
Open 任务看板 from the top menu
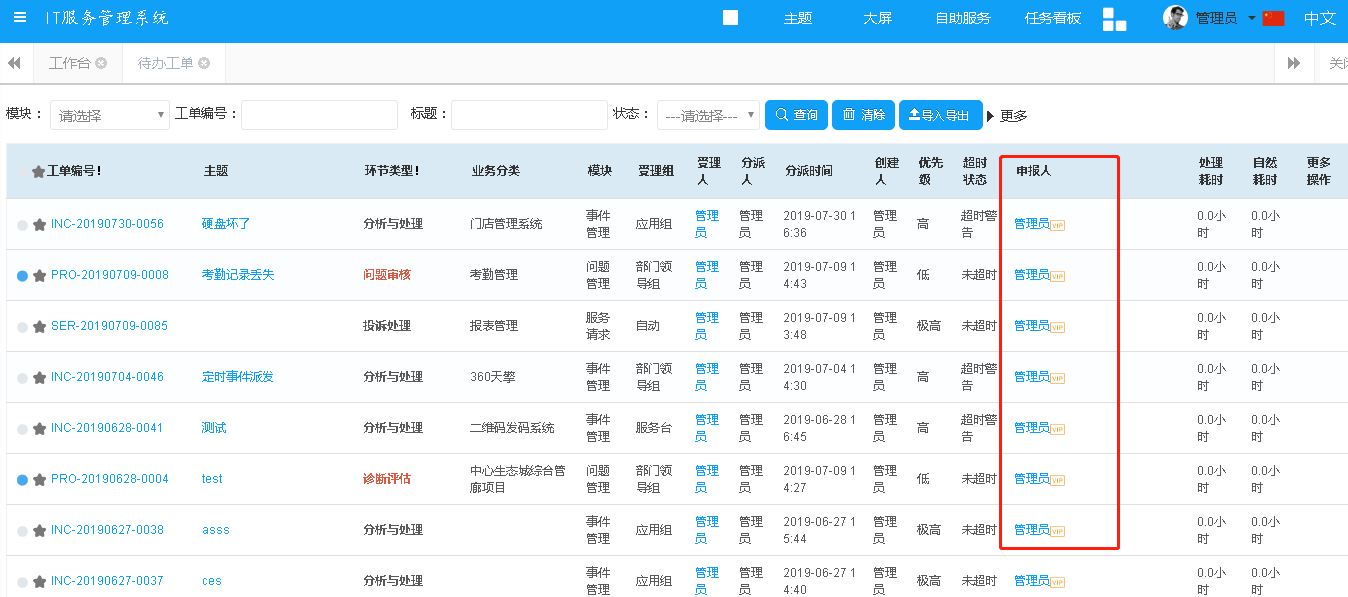(x=1052, y=18)
